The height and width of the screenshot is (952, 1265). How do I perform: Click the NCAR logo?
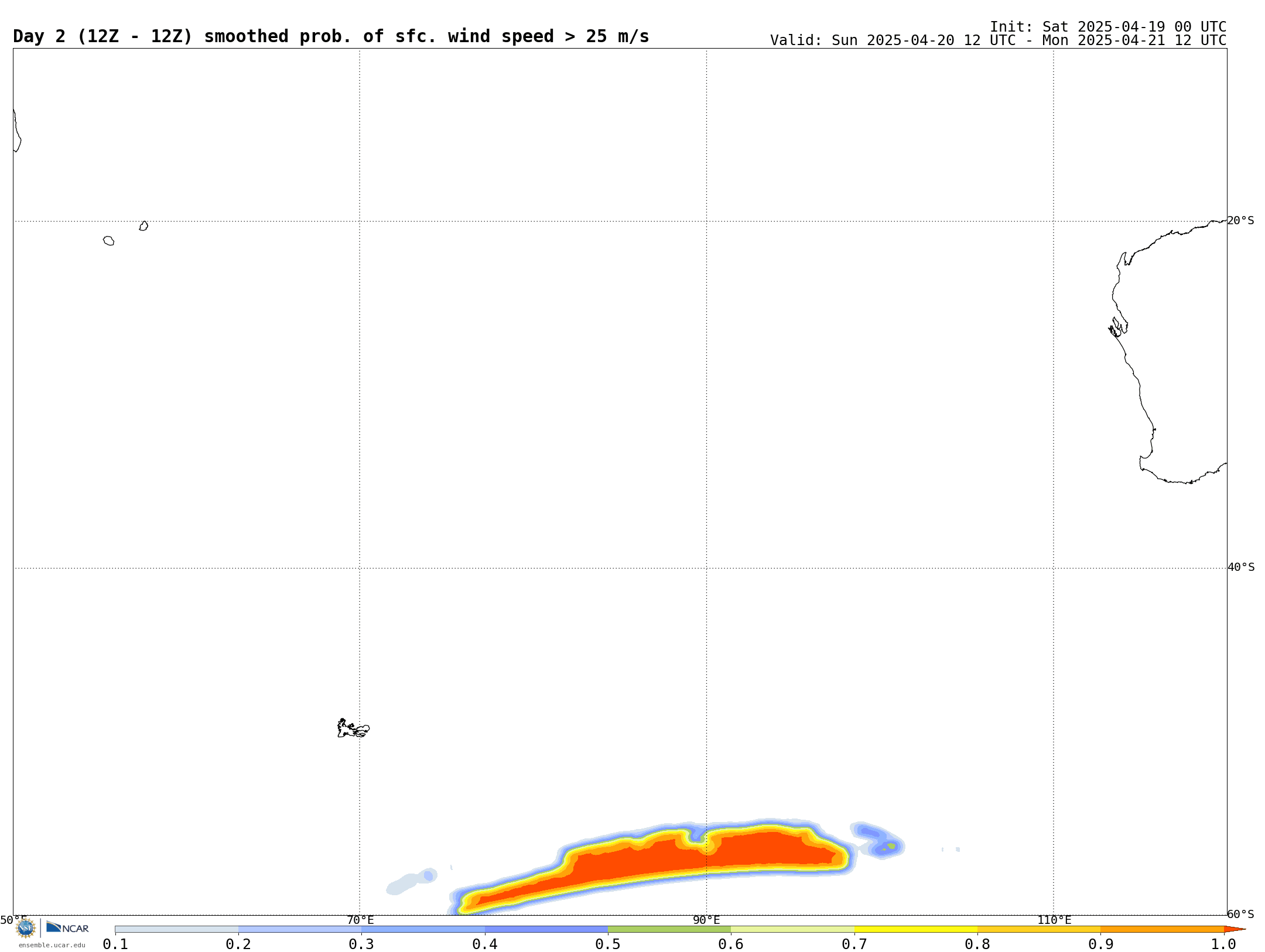pos(67,927)
